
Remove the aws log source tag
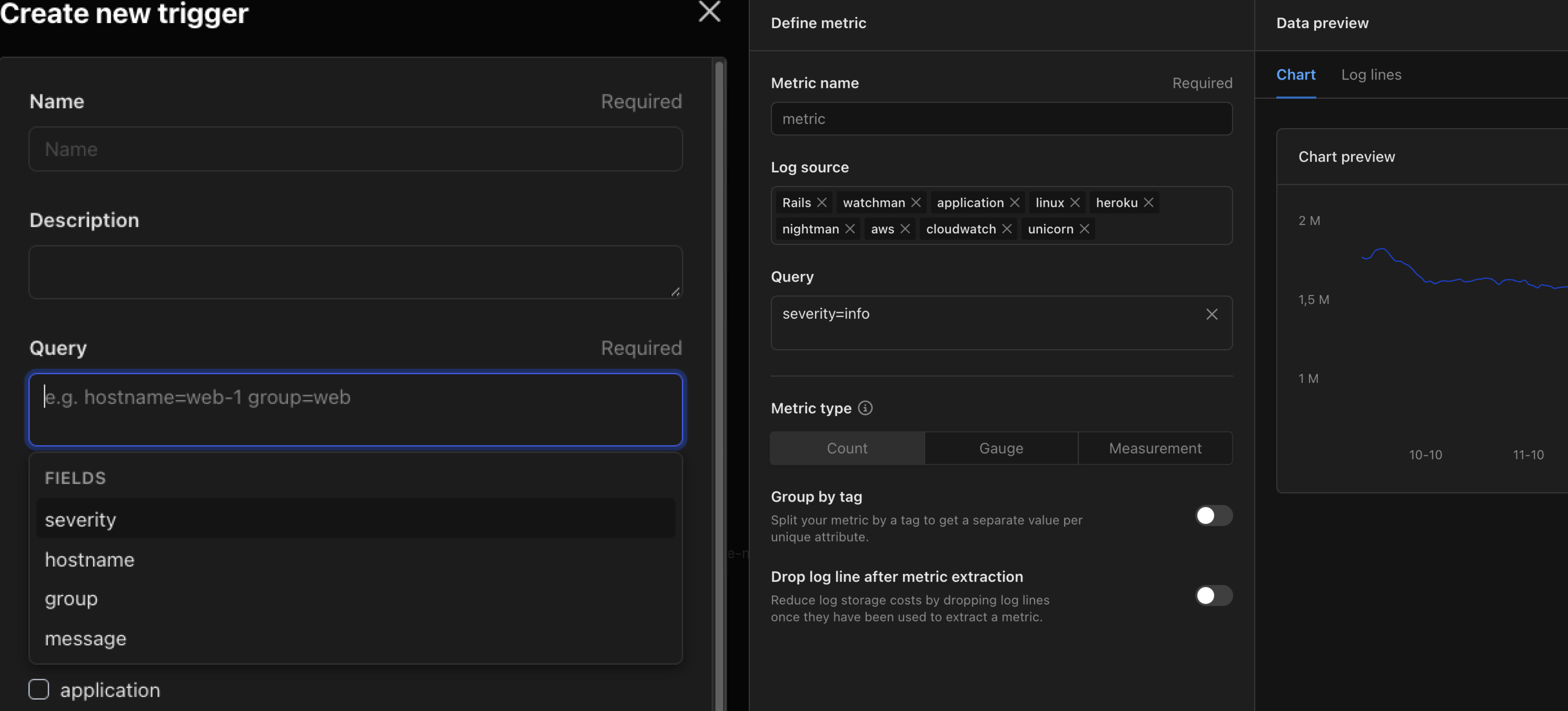coord(905,229)
